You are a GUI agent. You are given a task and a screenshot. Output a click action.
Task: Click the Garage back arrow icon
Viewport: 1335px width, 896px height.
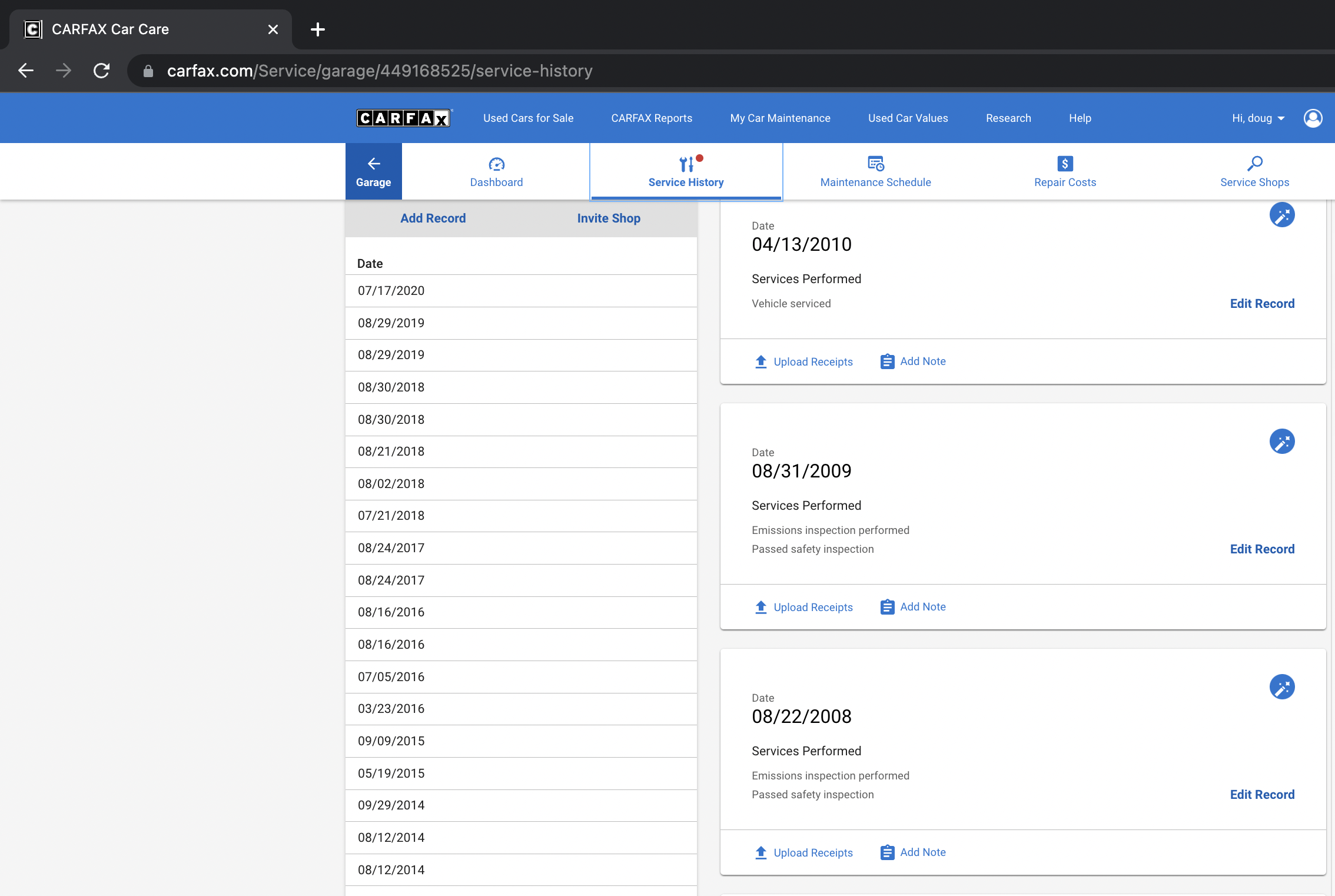coord(374,164)
